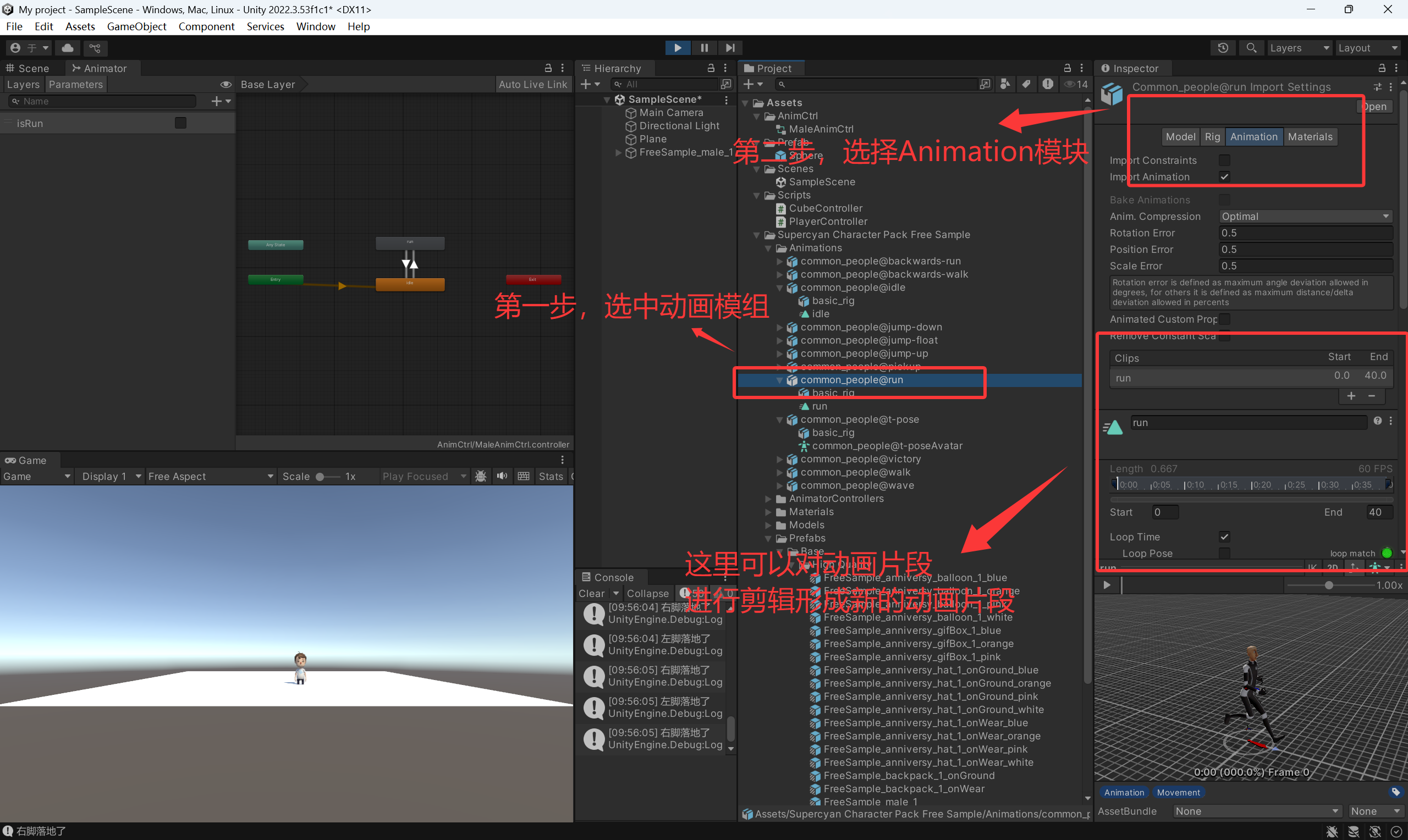This screenshot has width=1408, height=840.
Task: Toggle the Loop Pose checkbox
Action: pyautogui.click(x=1224, y=553)
